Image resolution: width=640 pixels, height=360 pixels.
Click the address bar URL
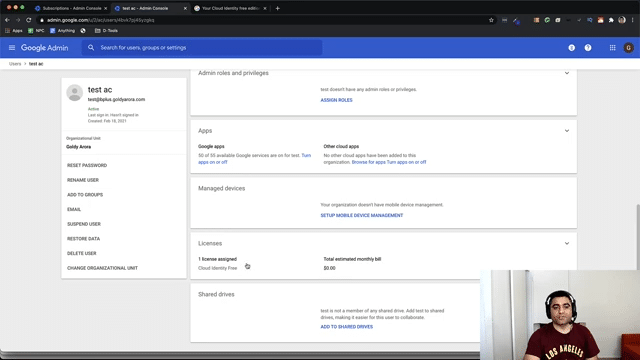(x=100, y=20)
